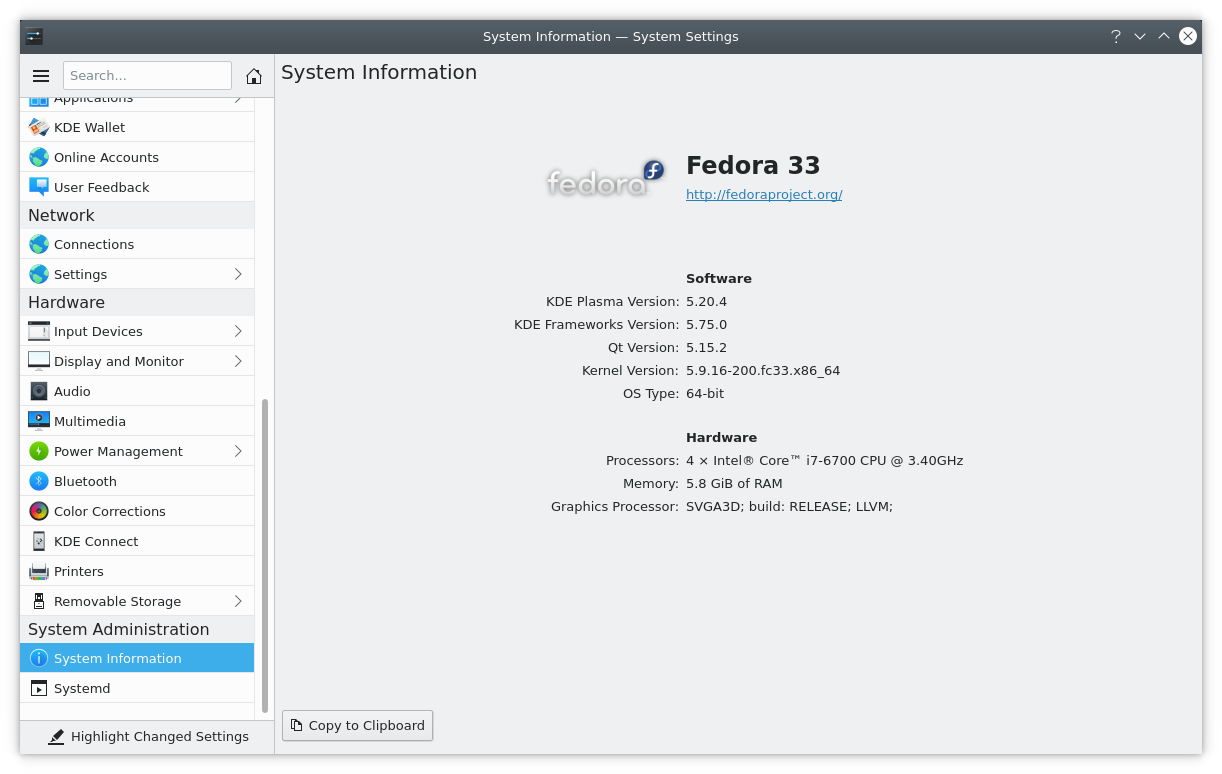Click the Memory value 5.8 GiB of RAM
1222x774 pixels.
[734, 483]
